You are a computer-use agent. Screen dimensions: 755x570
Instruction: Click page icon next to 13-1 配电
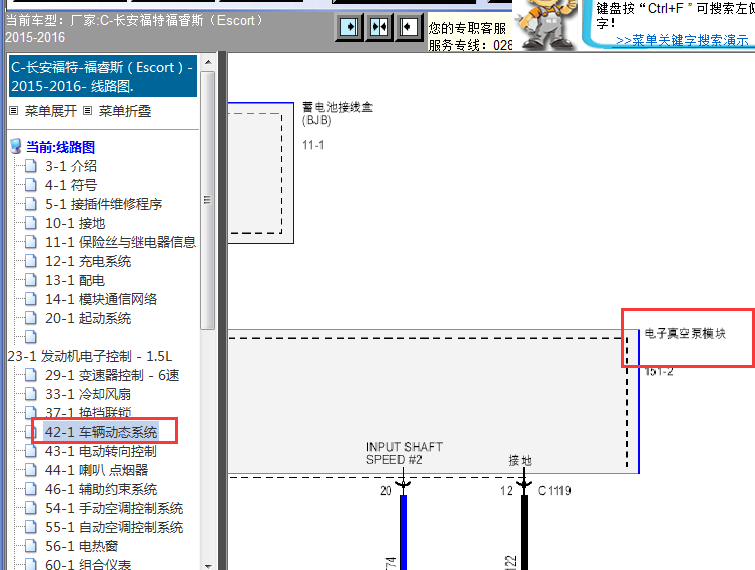click(31, 280)
